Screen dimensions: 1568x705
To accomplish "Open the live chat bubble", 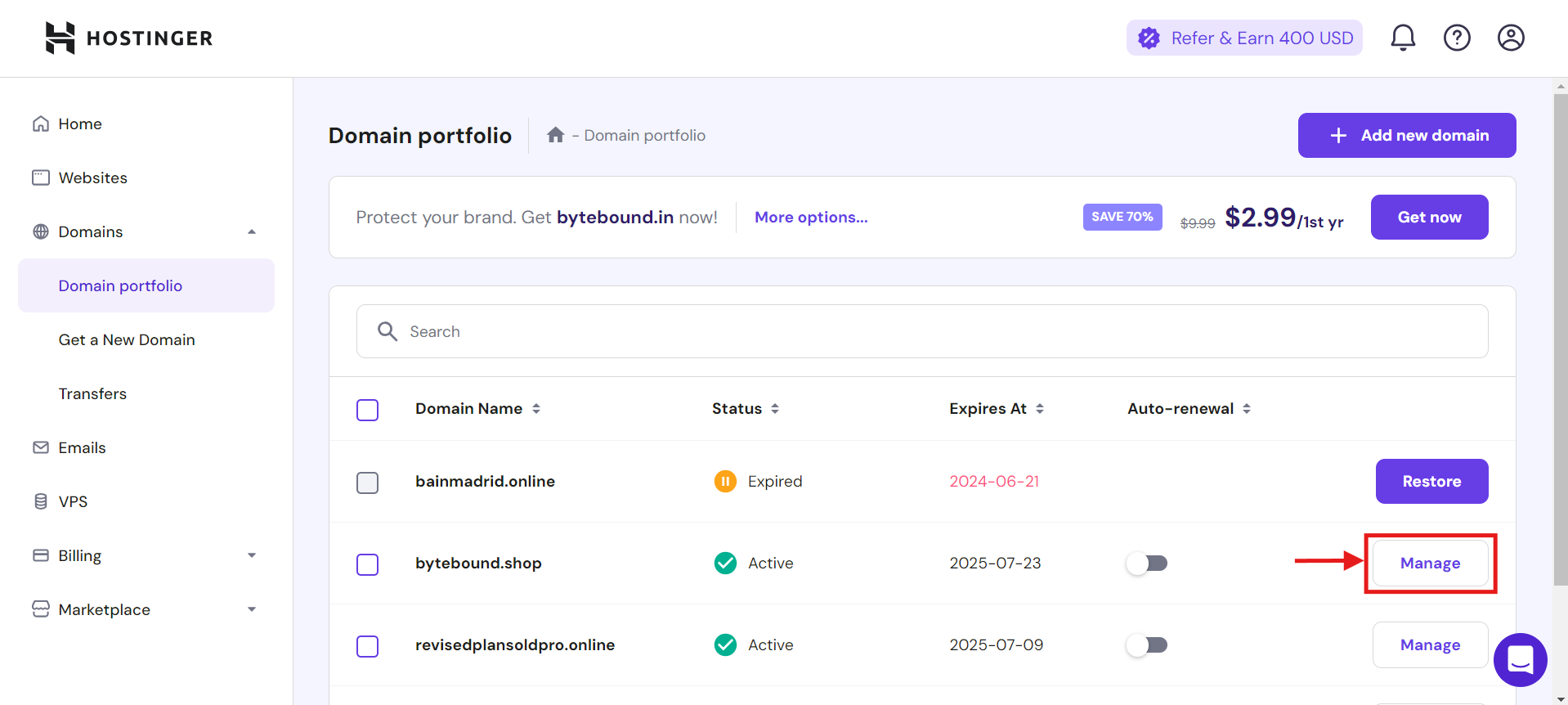I will 1521,659.
